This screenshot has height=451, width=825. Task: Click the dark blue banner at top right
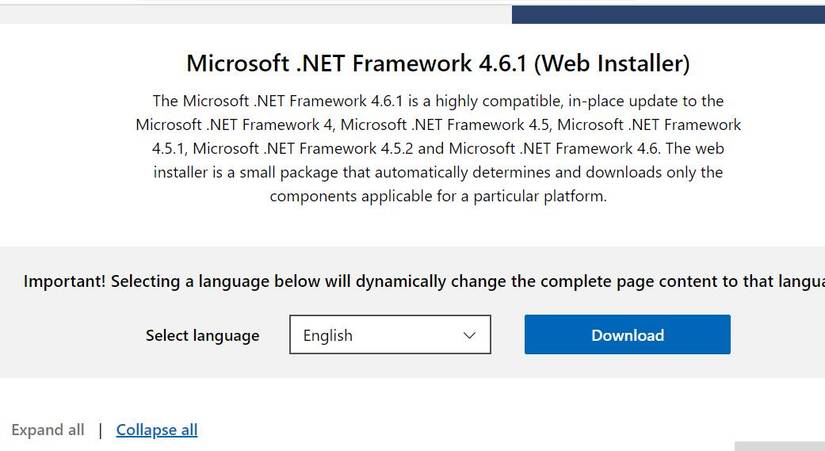coord(668,11)
